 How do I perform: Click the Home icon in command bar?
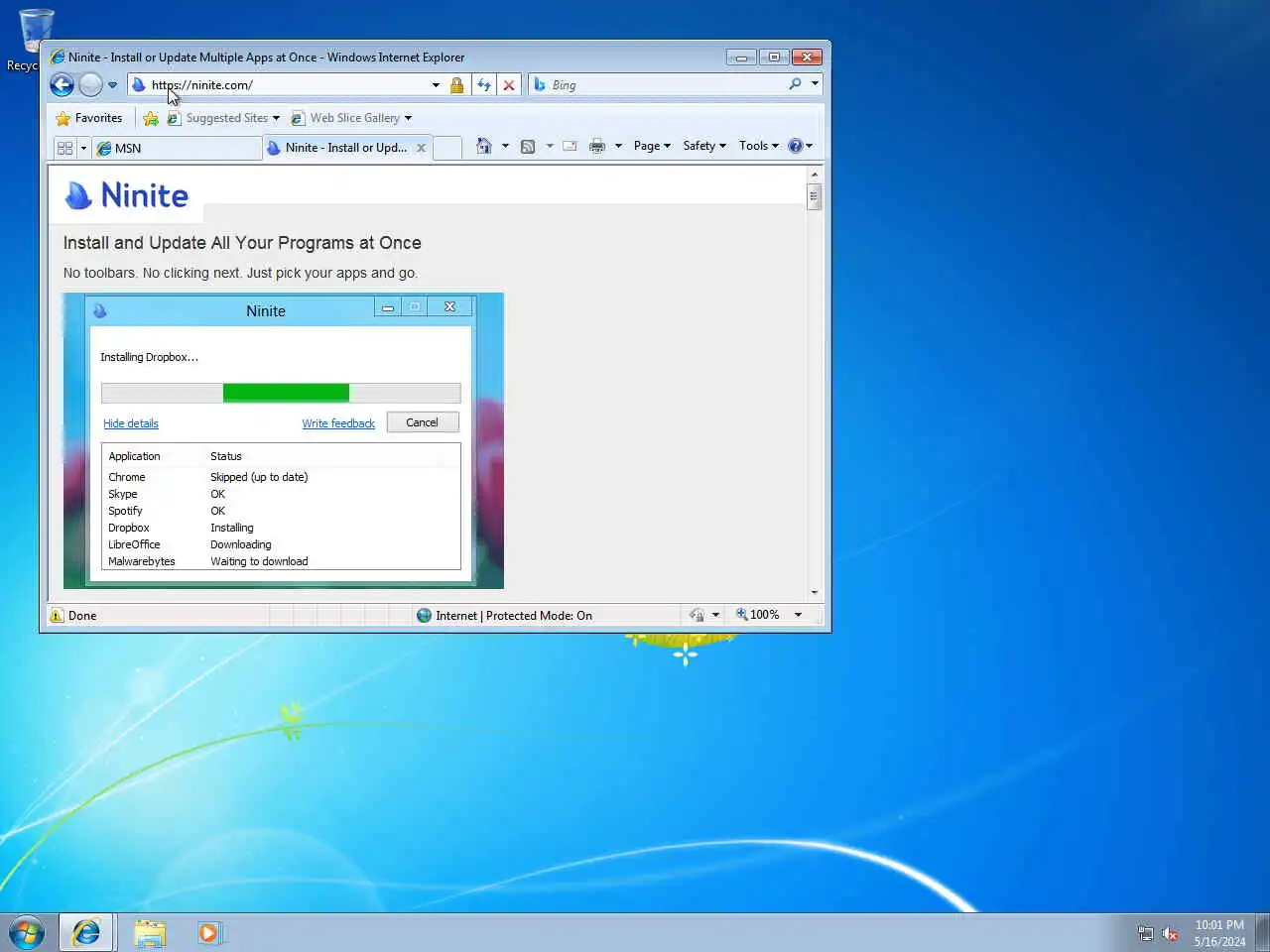pos(483,146)
